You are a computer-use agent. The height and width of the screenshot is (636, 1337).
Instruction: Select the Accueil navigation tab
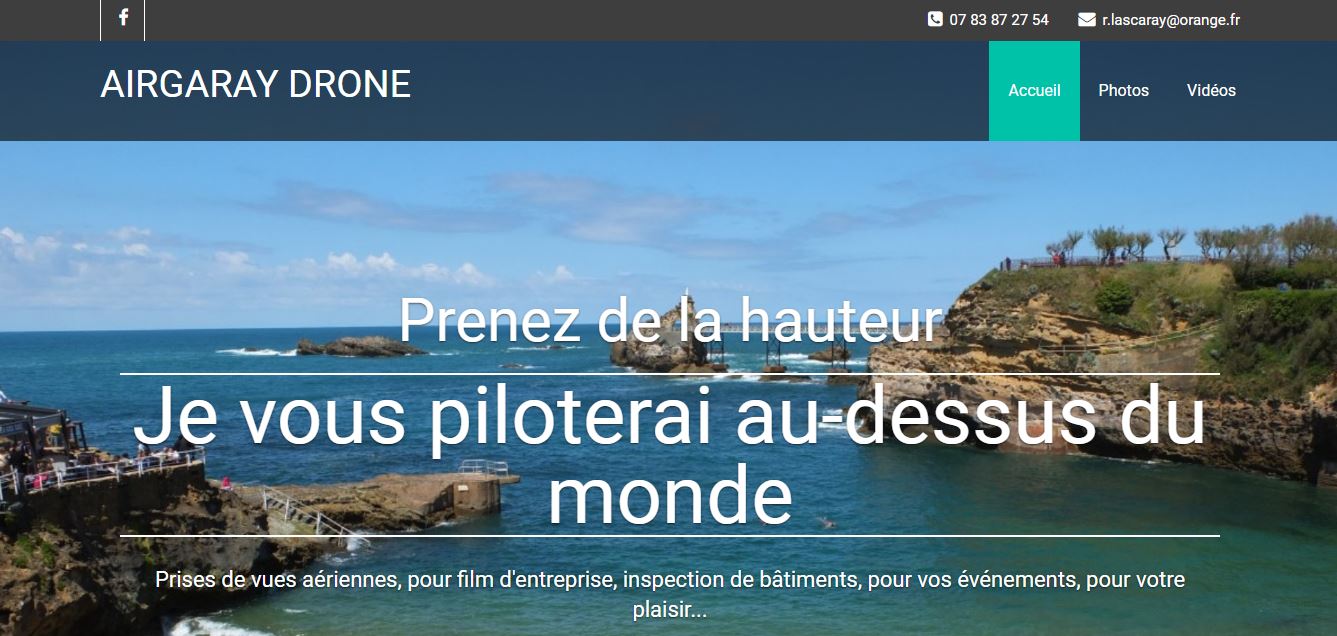coord(1034,90)
